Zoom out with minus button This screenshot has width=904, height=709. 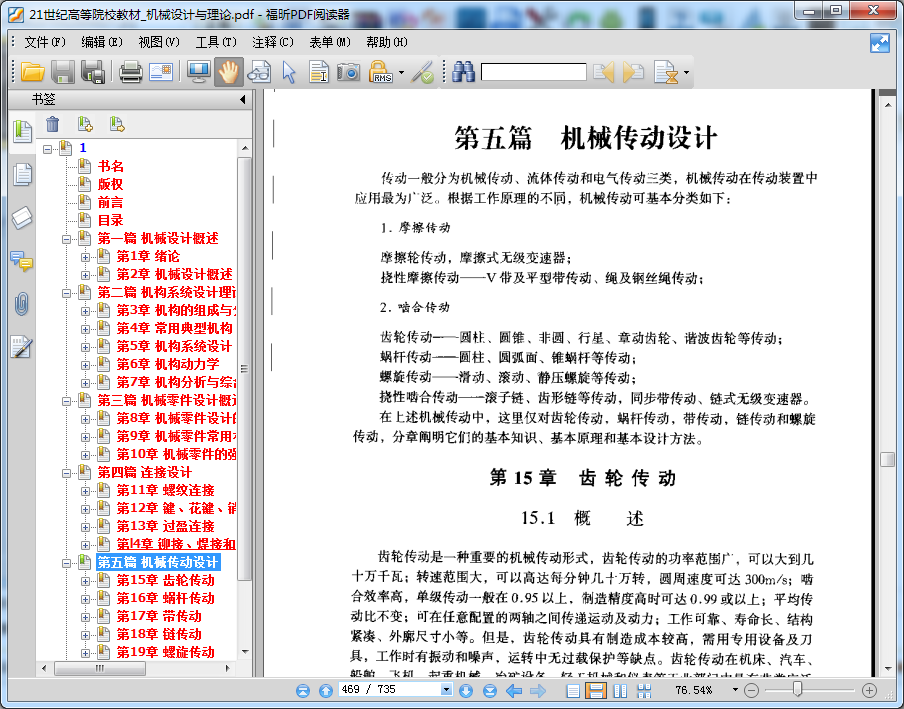pos(751,690)
